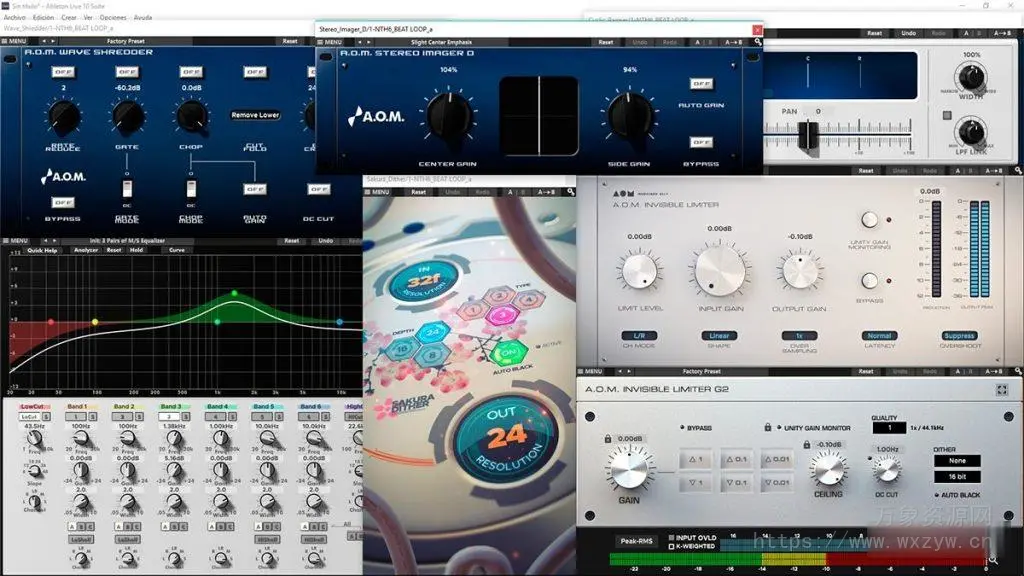This screenshot has width=1024, height=576.
Task: Click the Quick Help button in equalizer
Action: click(x=42, y=250)
